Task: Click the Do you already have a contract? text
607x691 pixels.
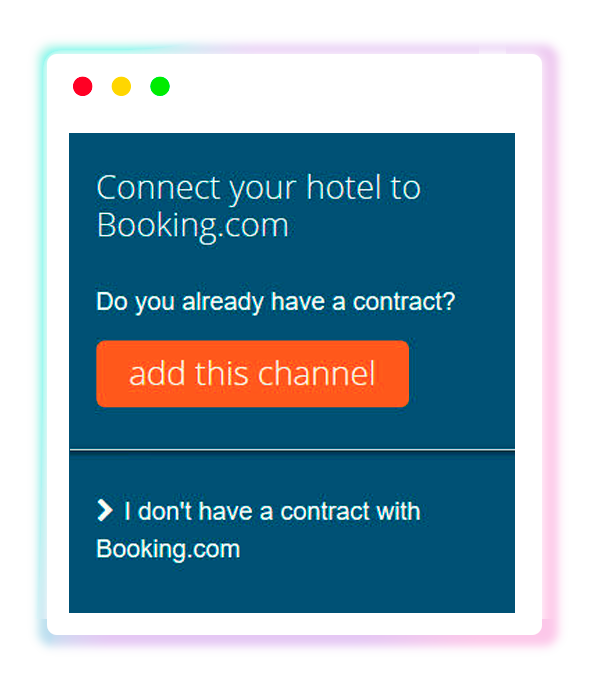Action: point(276,302)
